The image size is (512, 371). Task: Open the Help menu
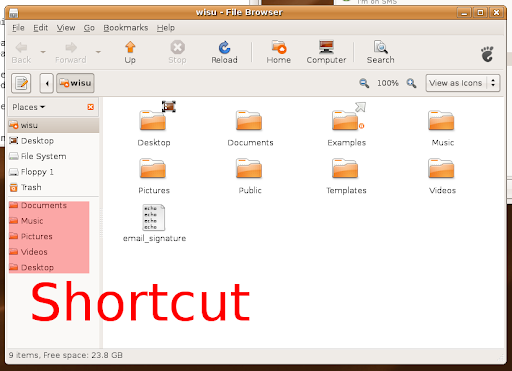click(166, 28)
